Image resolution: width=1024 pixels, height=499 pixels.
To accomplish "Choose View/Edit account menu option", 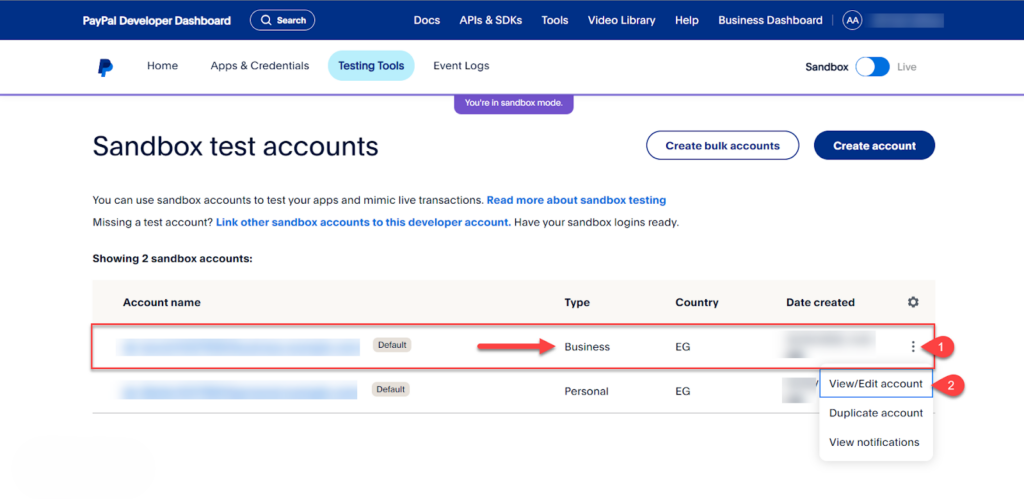I will 876,384.
